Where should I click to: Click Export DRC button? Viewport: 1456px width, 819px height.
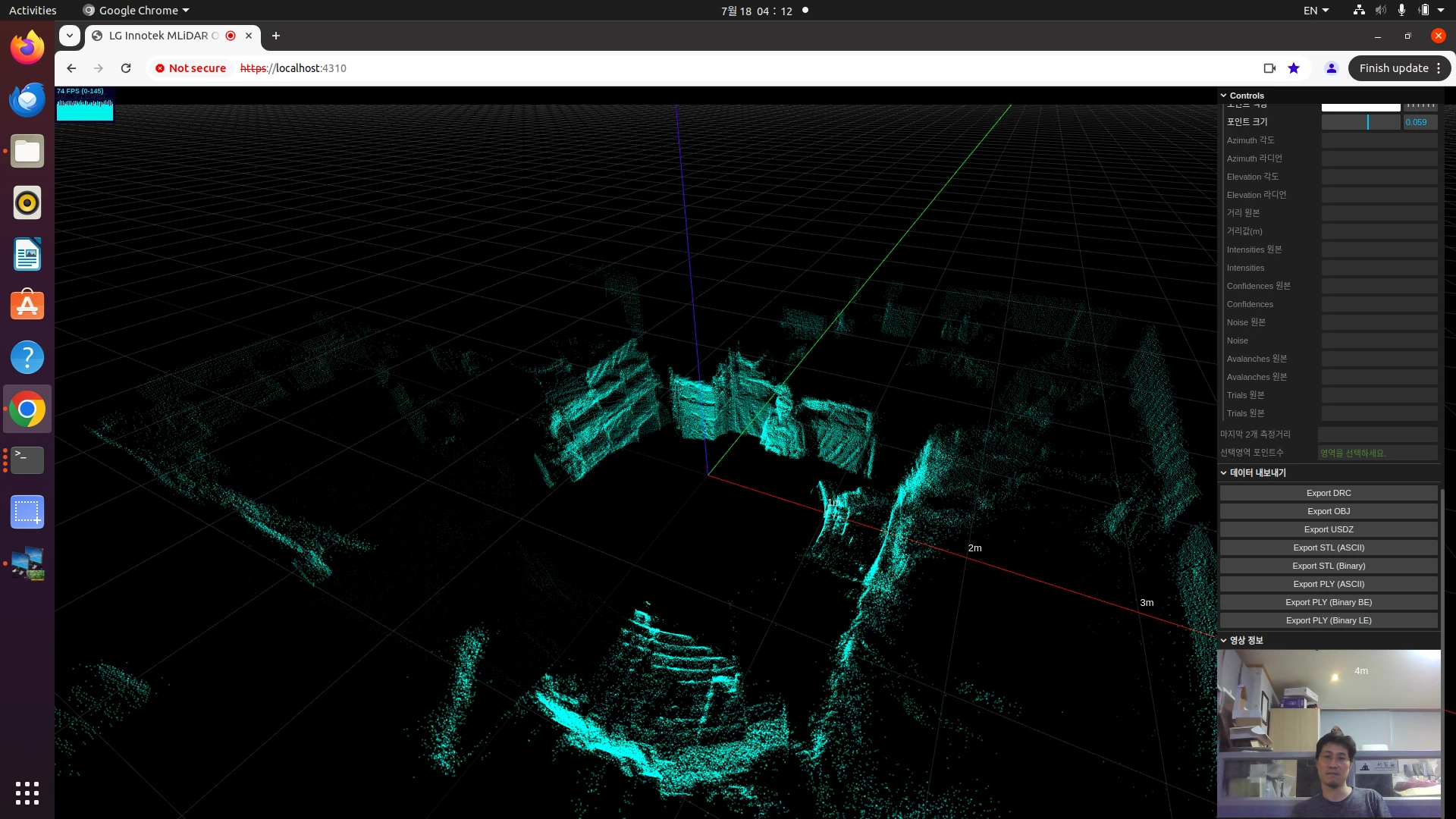point(1329,493)
